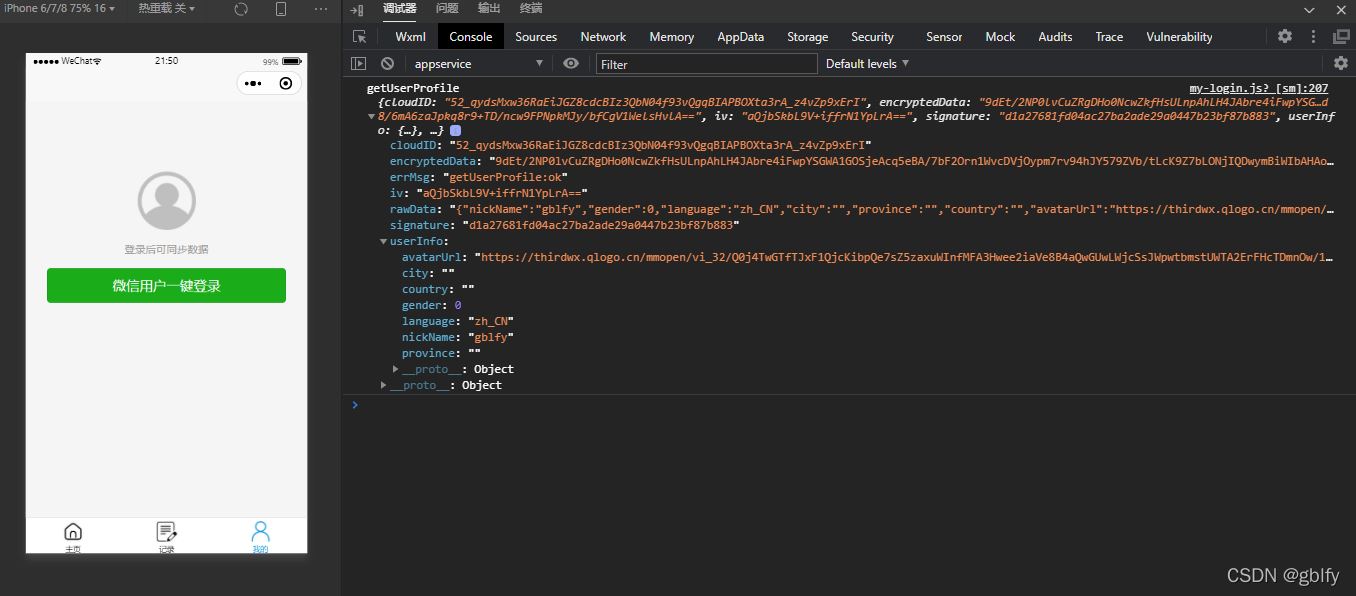Open the my-login.js source link
The image size is (1356, 596).
click(x=1258, y=88)
